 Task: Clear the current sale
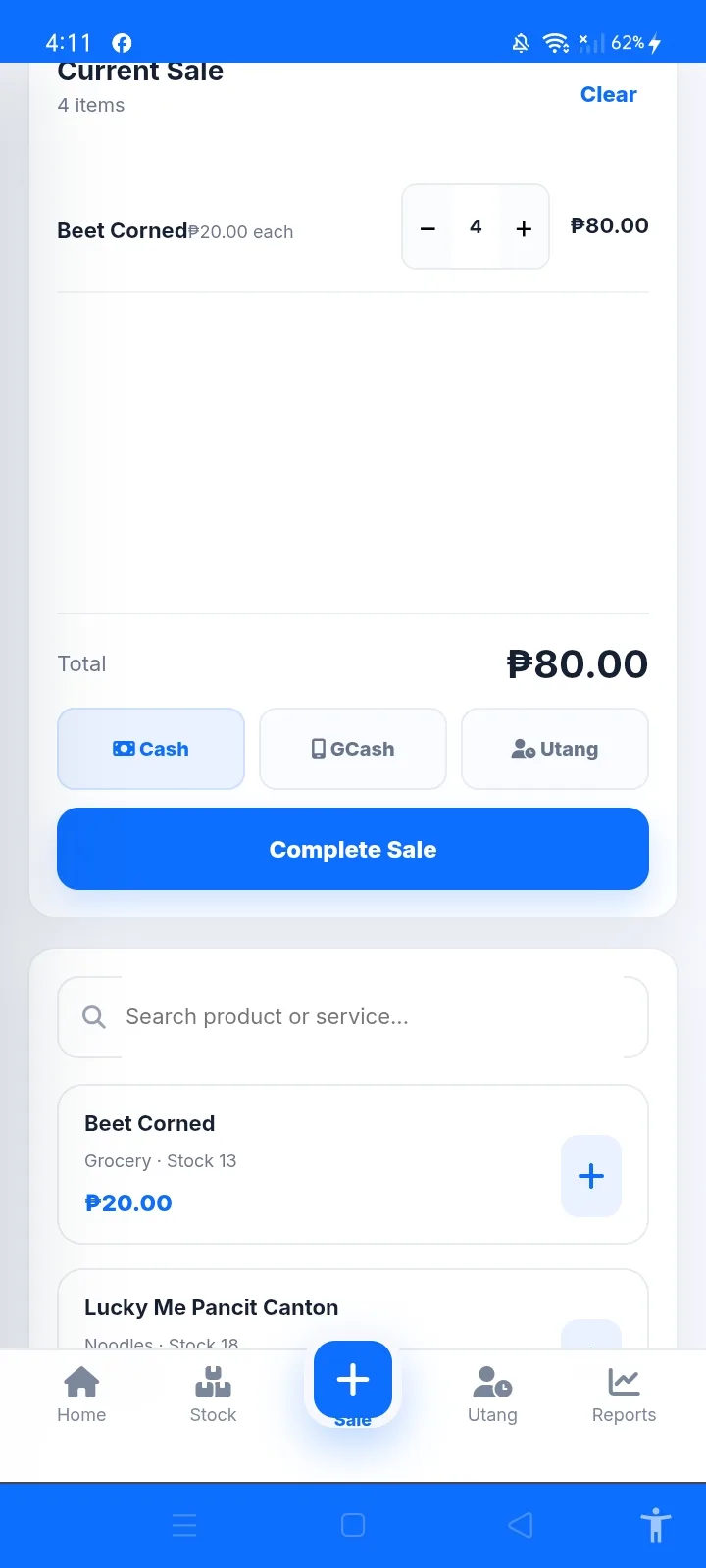click(x=609, y=95)
